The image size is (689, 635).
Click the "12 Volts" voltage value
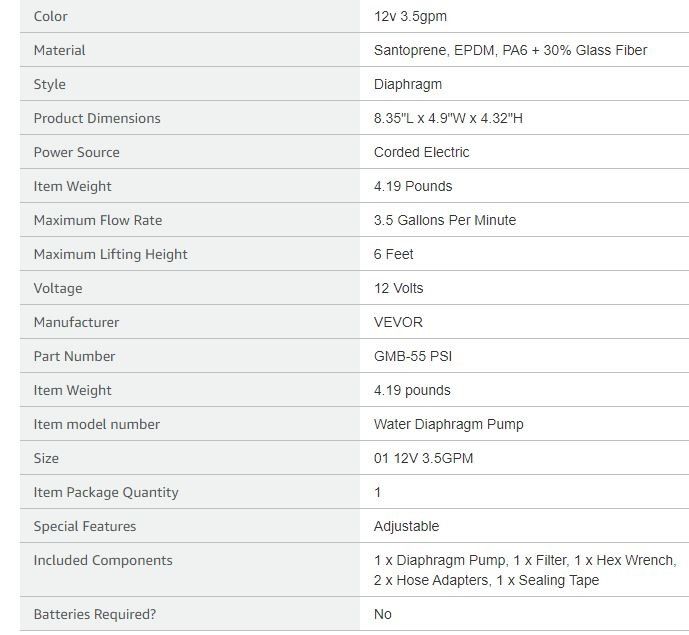pyautogui.click(x=399, y=288)
